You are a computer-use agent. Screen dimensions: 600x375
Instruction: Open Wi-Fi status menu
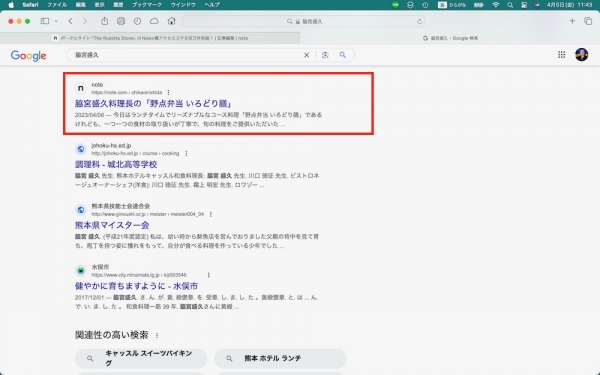click(x=496, y=5)
